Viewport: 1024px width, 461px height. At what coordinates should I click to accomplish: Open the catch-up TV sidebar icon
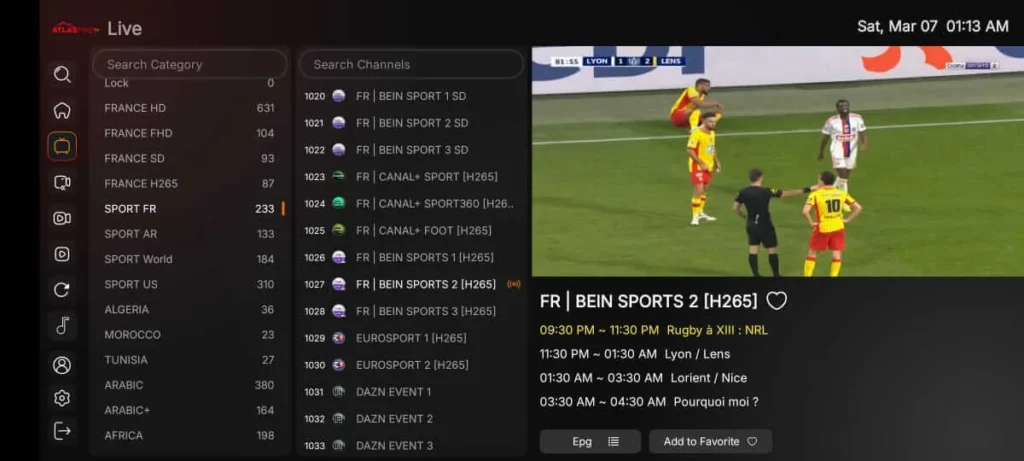tap(62, 182)
